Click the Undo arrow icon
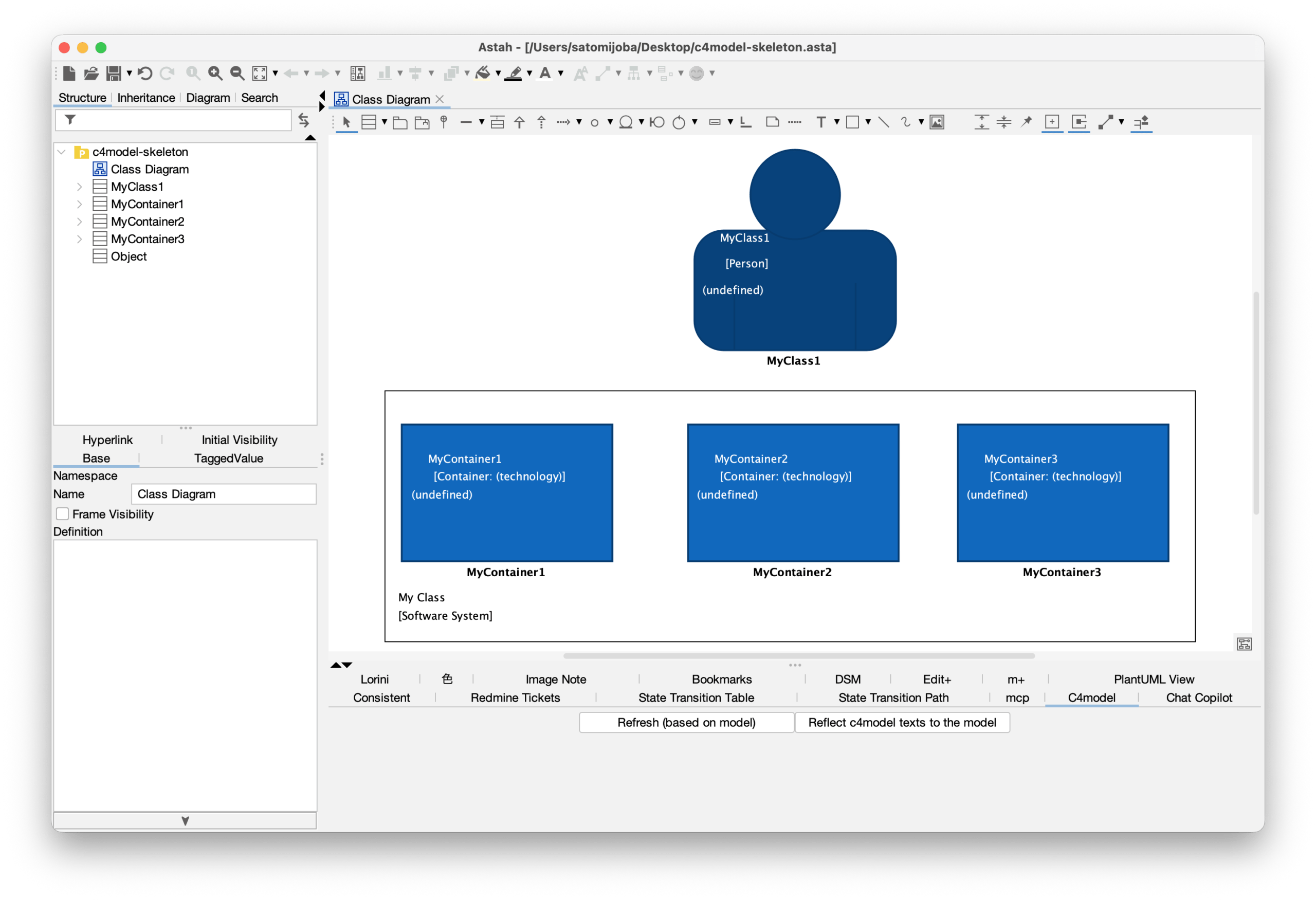 click(145, 73)
